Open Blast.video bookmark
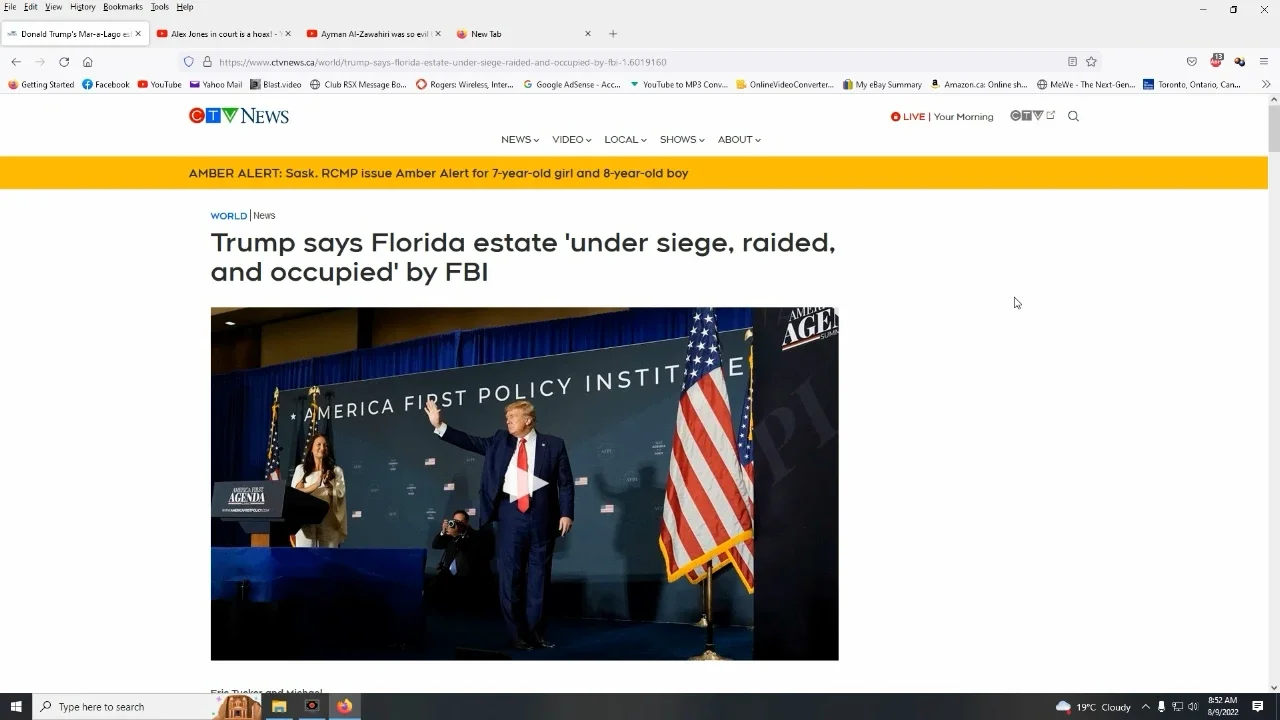Viewport: 1280px width, 720px height. (x=276, y=85)
